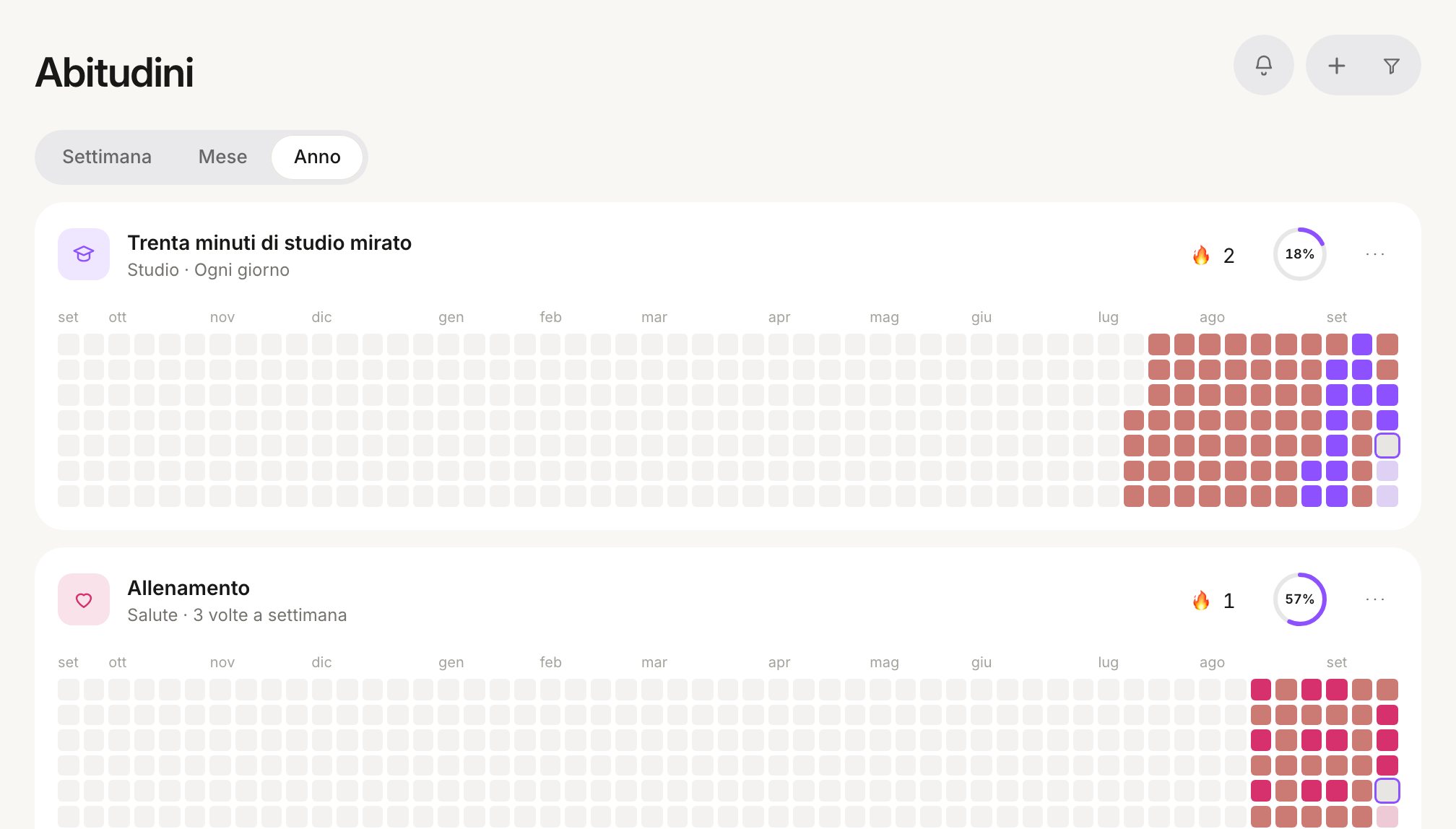Screen dimensions: 1456x829
Task: Click the flame streak icon for study habit
Action: click(x=1201, y=255)
